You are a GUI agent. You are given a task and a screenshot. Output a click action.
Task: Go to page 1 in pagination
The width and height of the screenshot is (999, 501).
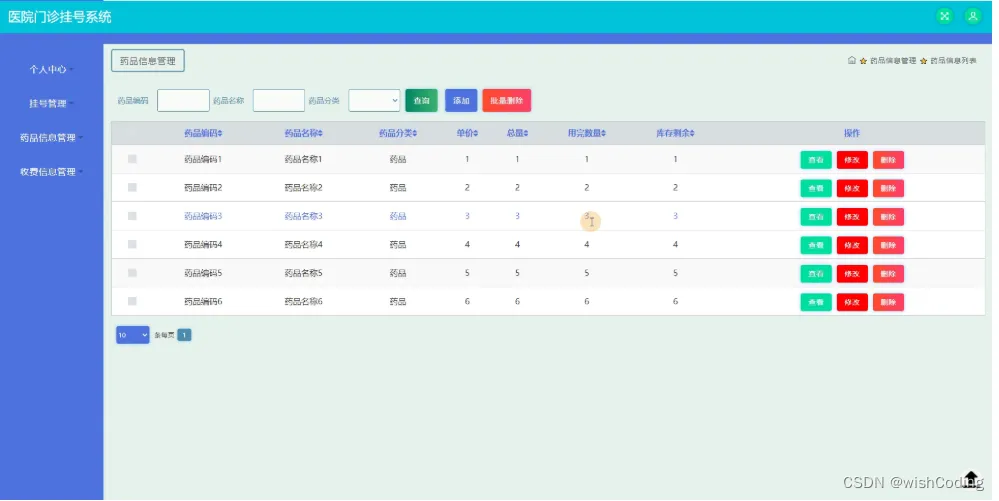pos(184,335)
